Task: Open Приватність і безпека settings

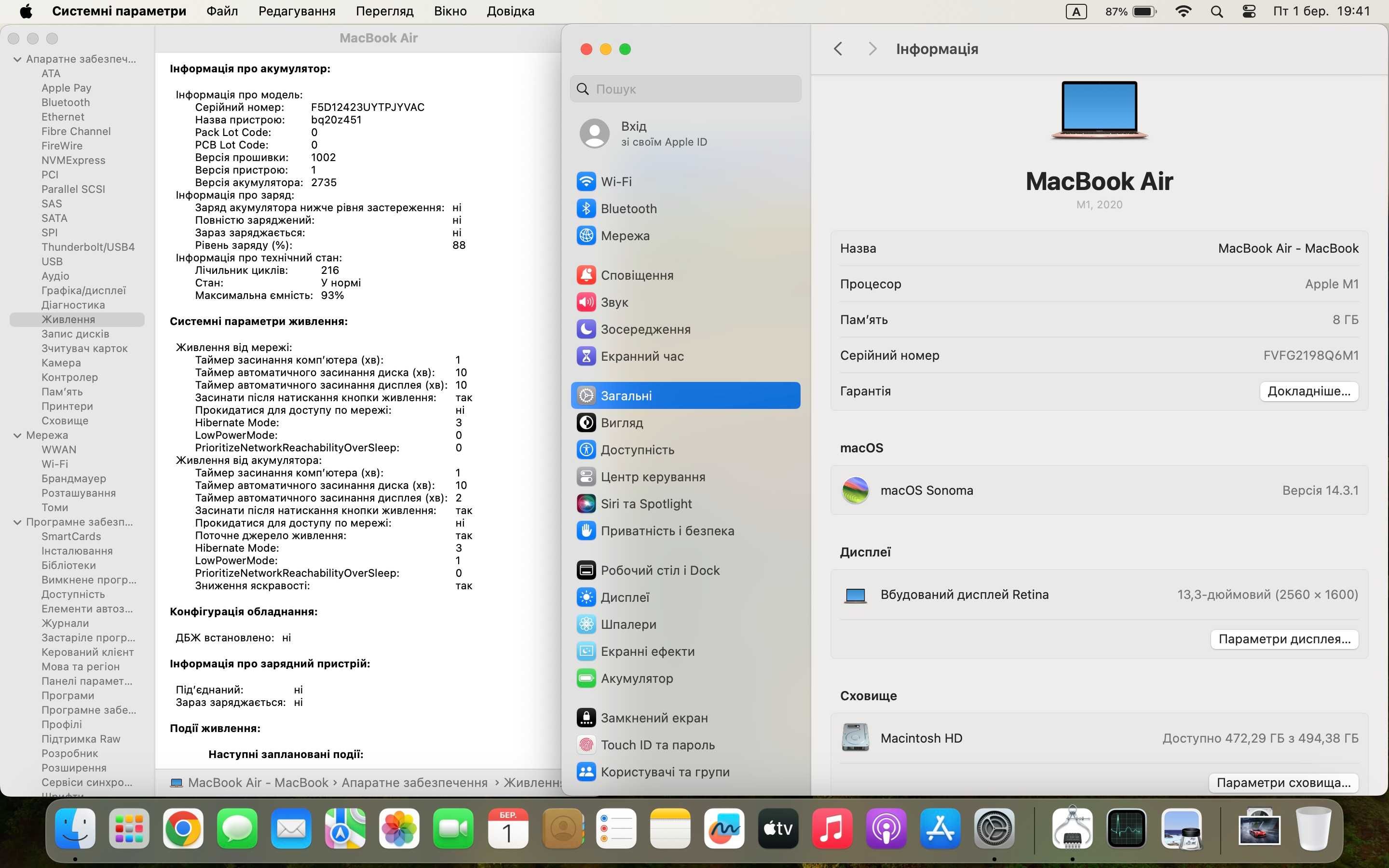Action: [685, 530]
